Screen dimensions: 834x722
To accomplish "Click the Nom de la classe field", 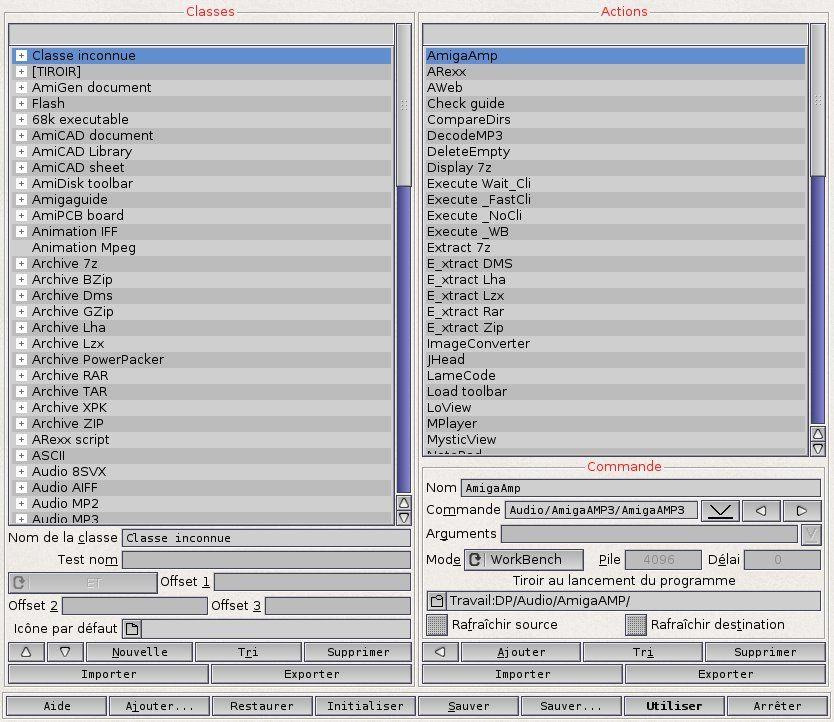I will (x=266, y=538).
